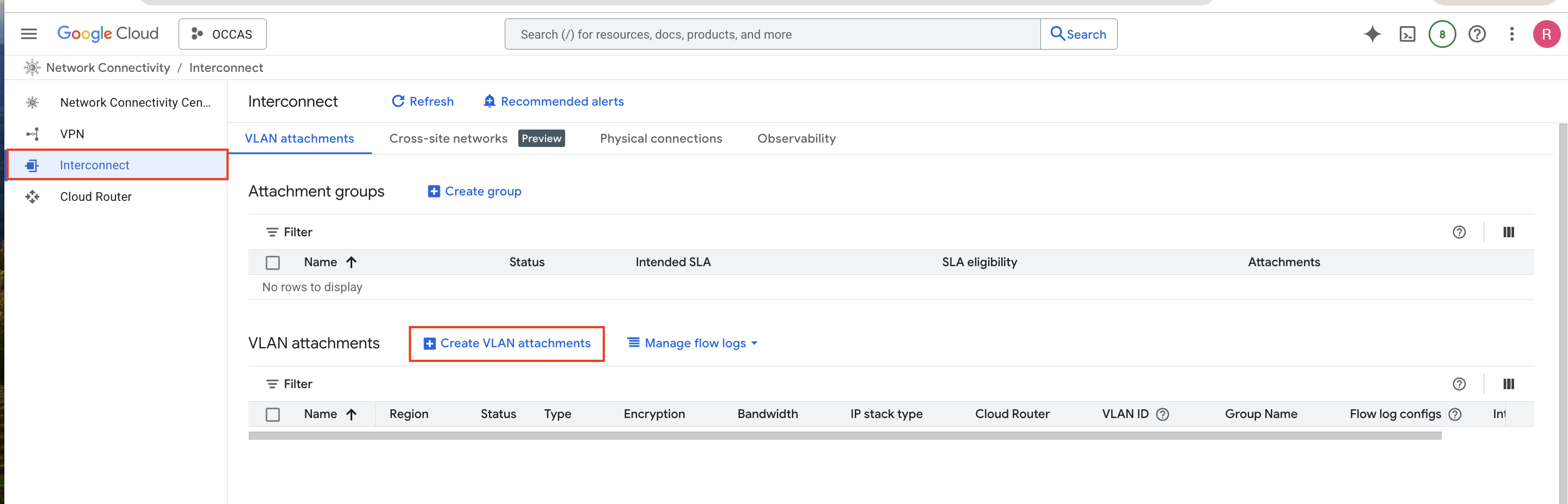The width and height of the screenshot is (1568, 504).
Task: Activate Cloud Shell terminal icon
Action: 1407,34
